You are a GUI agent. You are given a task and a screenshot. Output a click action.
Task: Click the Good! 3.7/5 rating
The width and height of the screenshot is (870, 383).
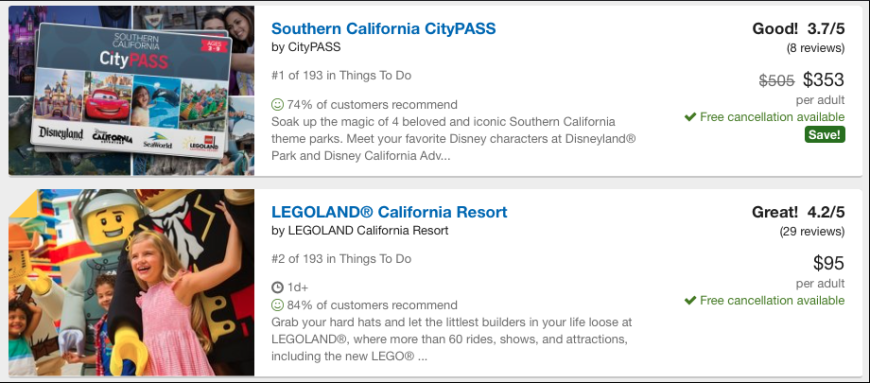[798, 29]
